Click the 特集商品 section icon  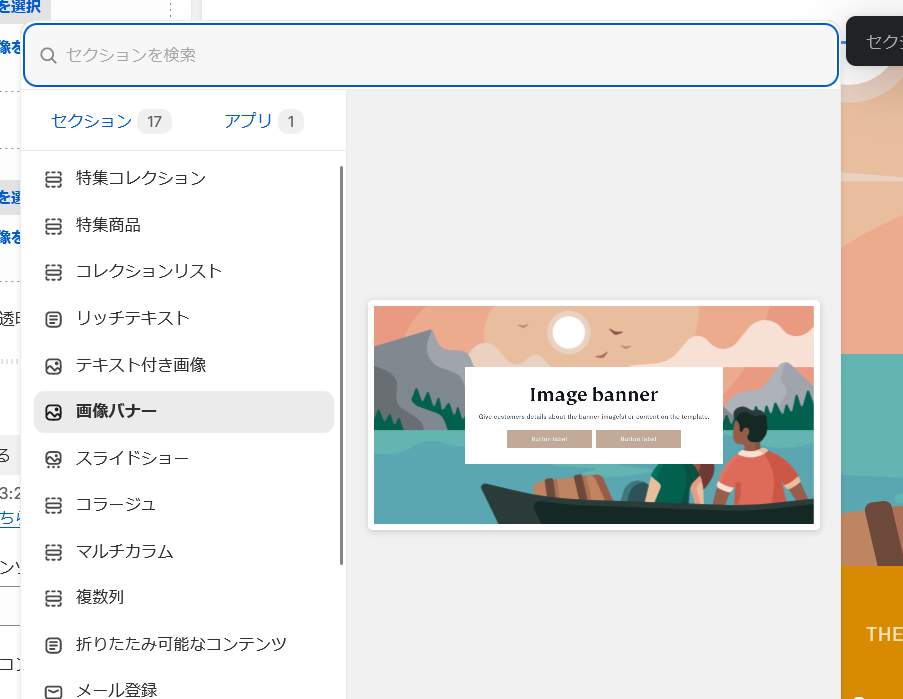click(x=54, y=226)
